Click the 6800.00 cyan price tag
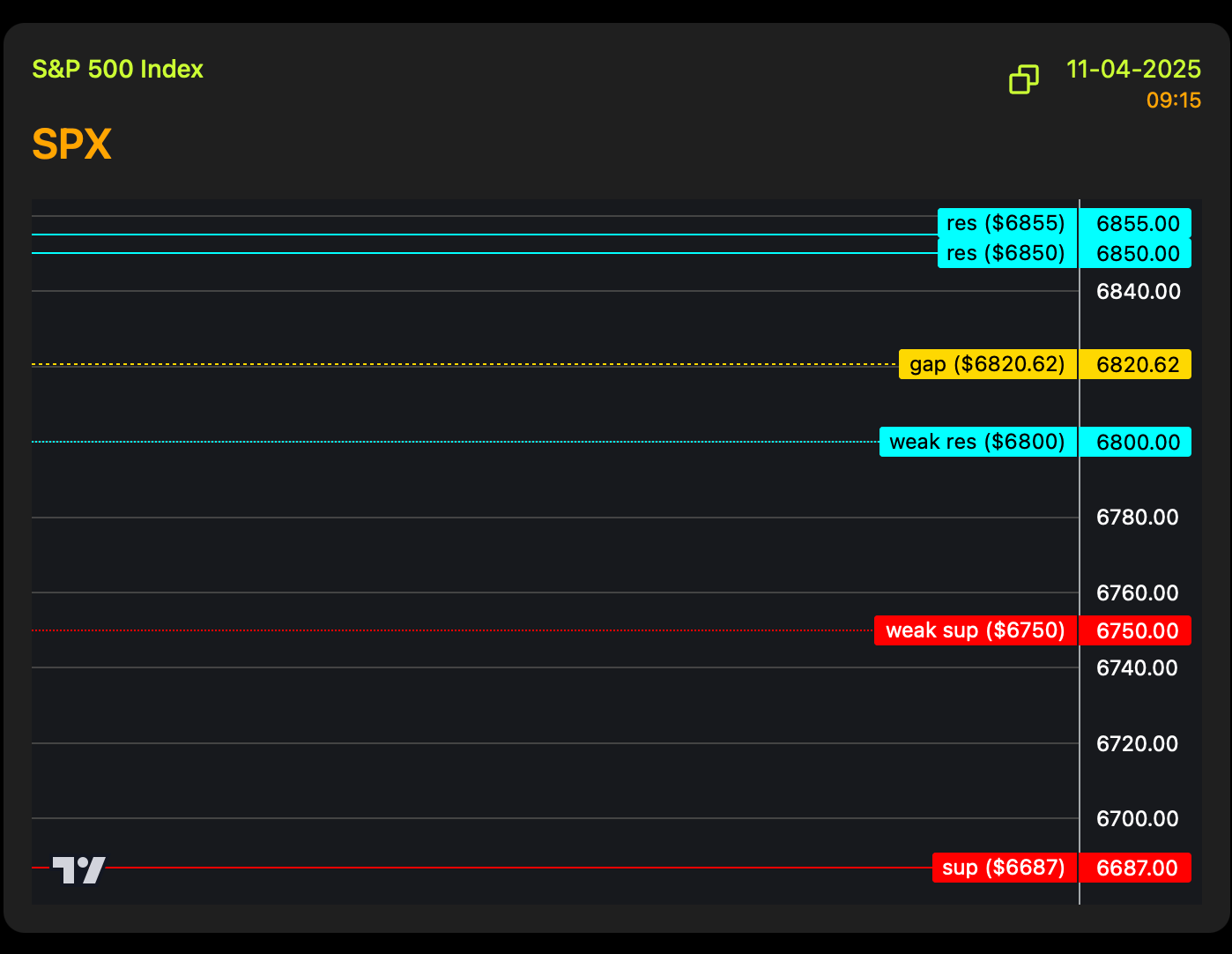The width and height of the screenshot is (1232, 954). pos(1137,442)
